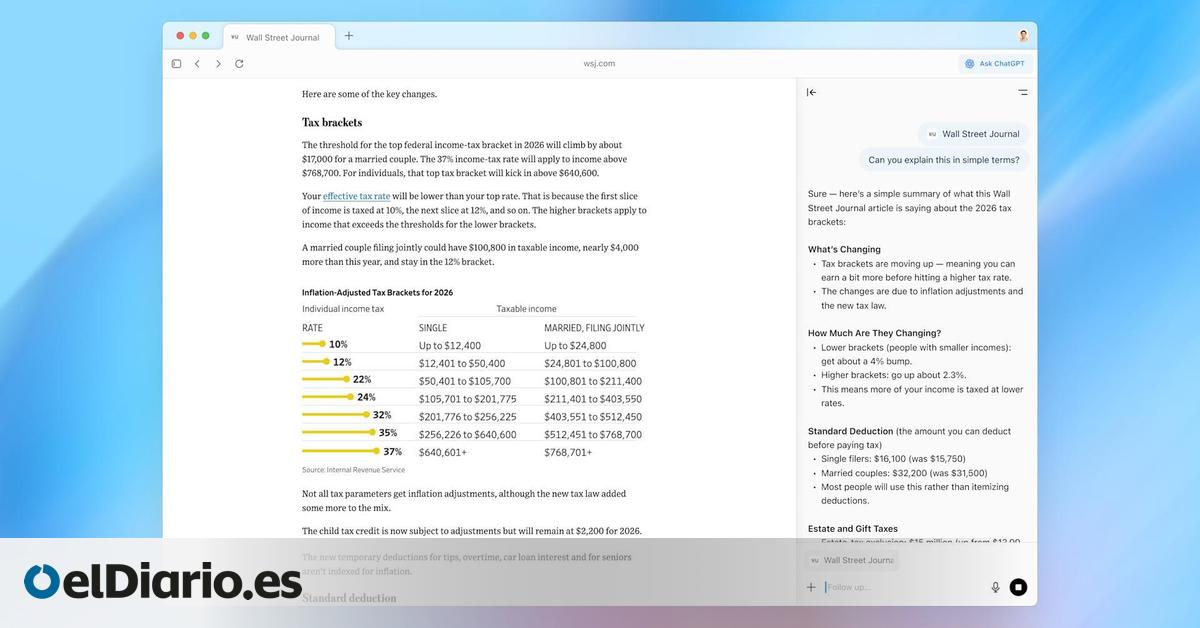
Task: Click the yellow 37% rate bar
Action: [342, 452]
